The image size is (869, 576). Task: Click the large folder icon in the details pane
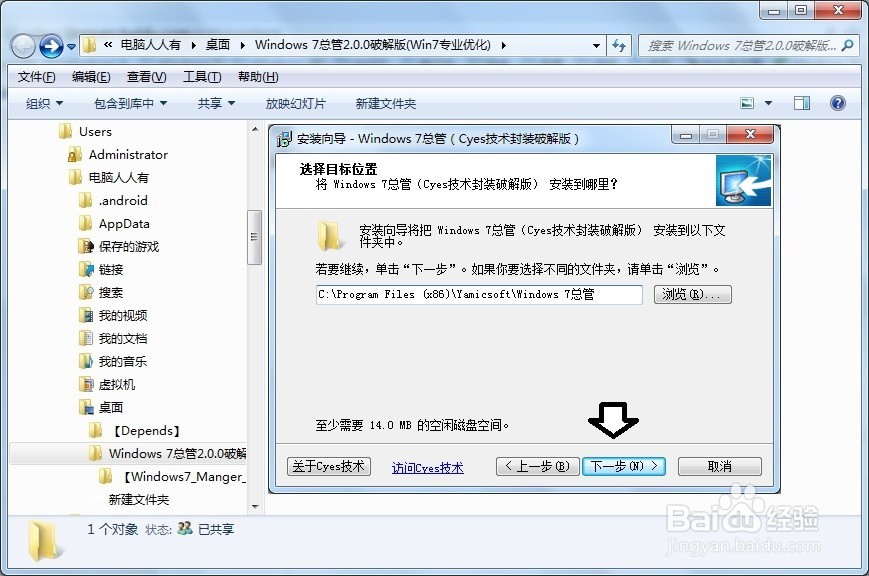point(44,541)
